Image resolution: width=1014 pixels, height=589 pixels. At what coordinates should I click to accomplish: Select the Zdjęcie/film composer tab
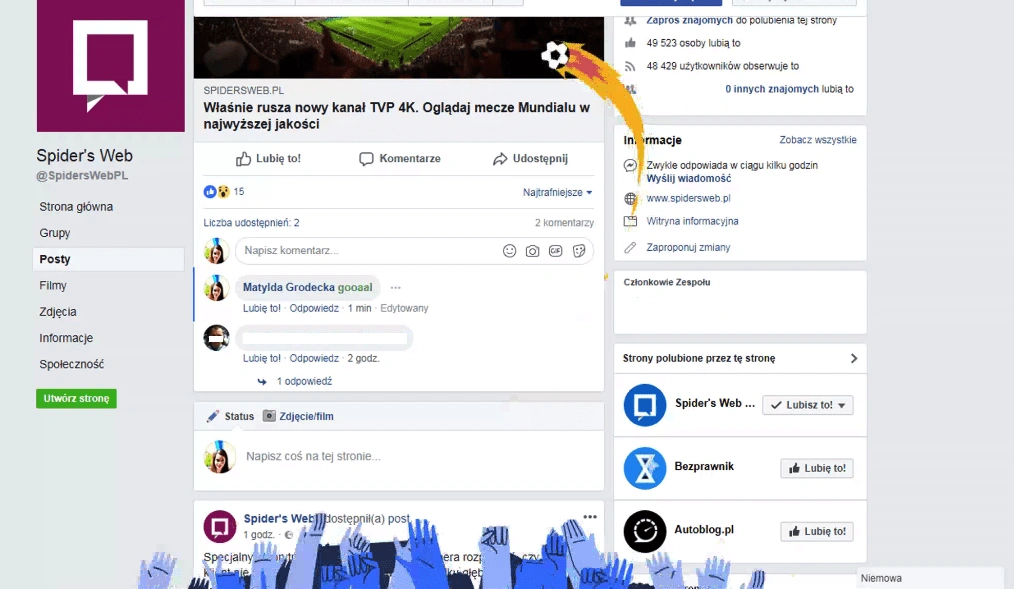tap(299, 416)
